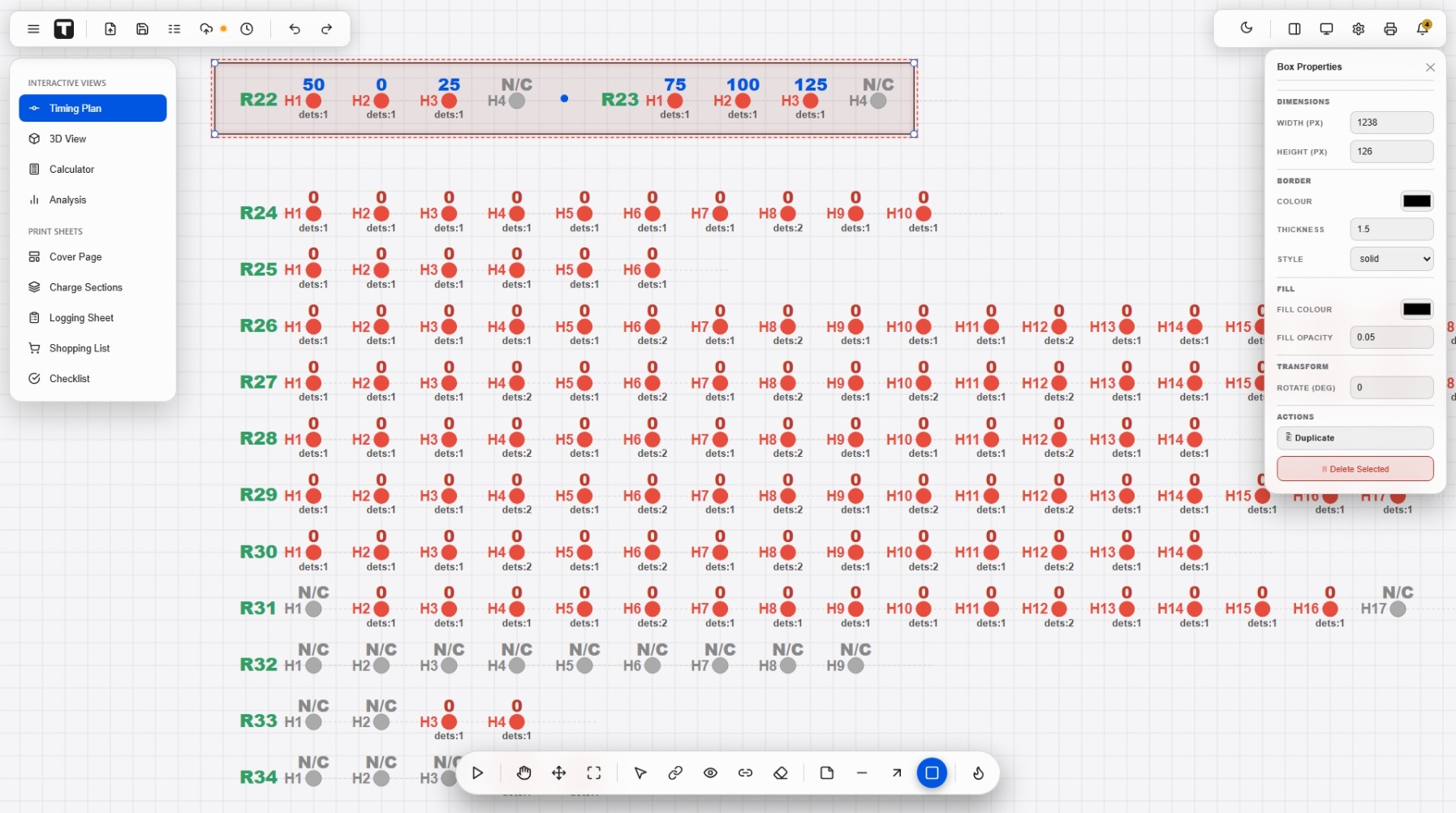The image size is (1456, 813).
Task: Toggle dark mode with the moon icon
Action: point(1247,28)
